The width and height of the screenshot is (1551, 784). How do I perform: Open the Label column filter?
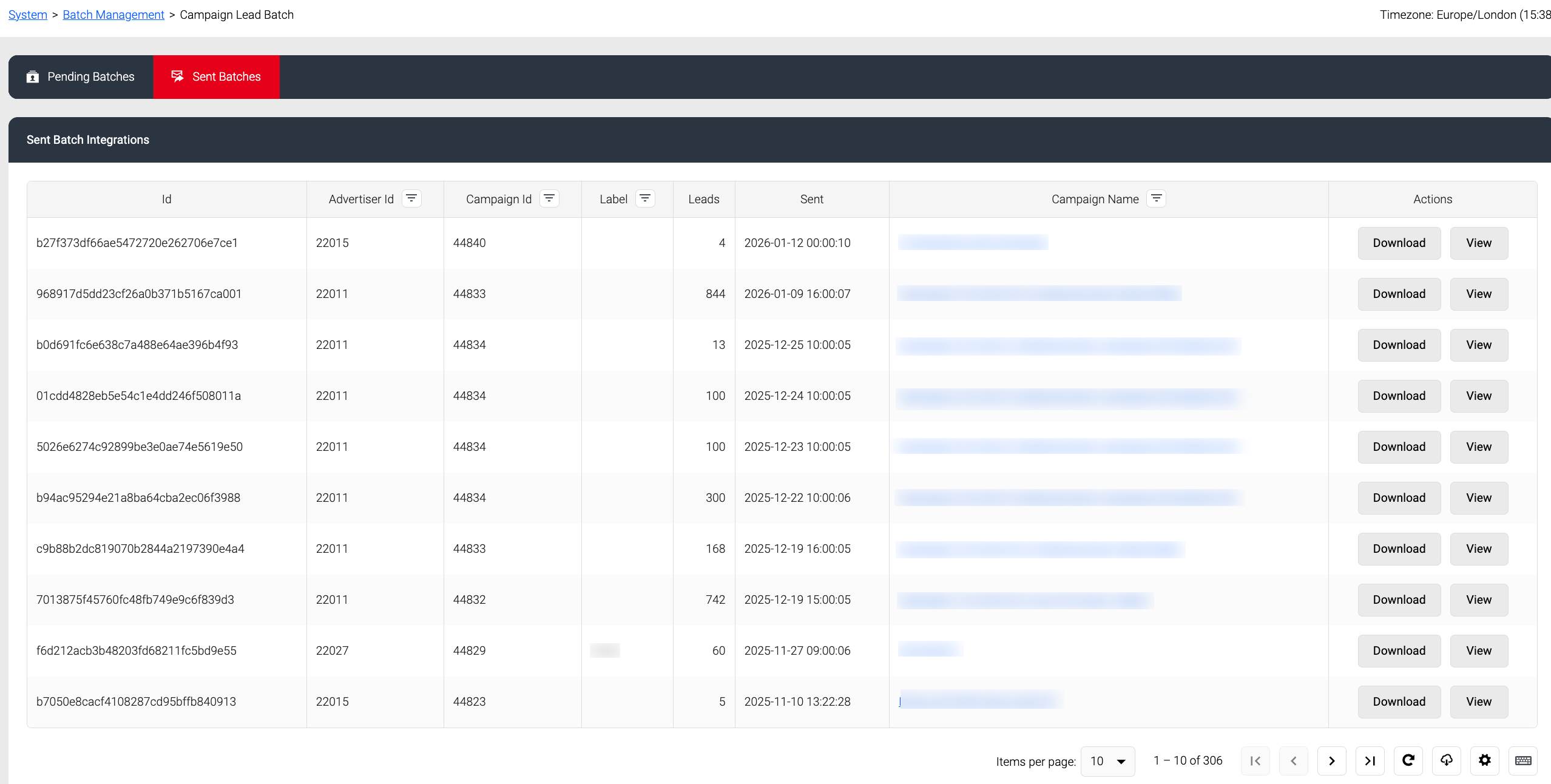[x=645, y=198]
